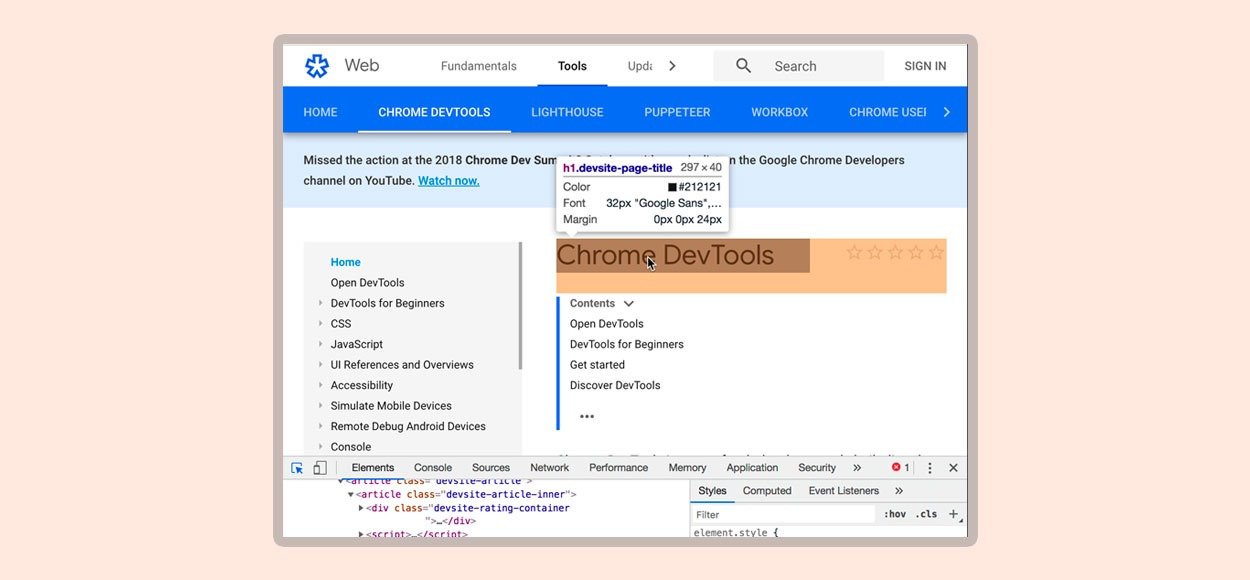Open the Tools top tab
This screenshot has height=580, width=1250.
[572, 66]
